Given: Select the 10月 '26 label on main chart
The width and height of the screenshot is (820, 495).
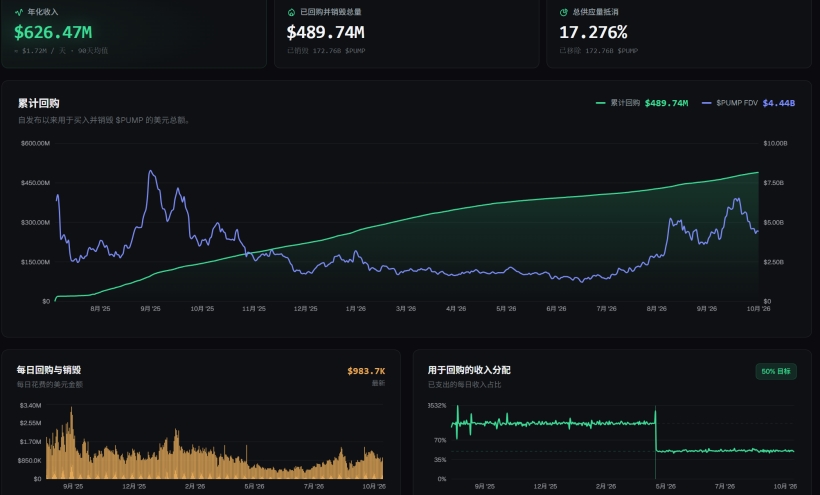Looking at the screenshot, I should (758, 309).
